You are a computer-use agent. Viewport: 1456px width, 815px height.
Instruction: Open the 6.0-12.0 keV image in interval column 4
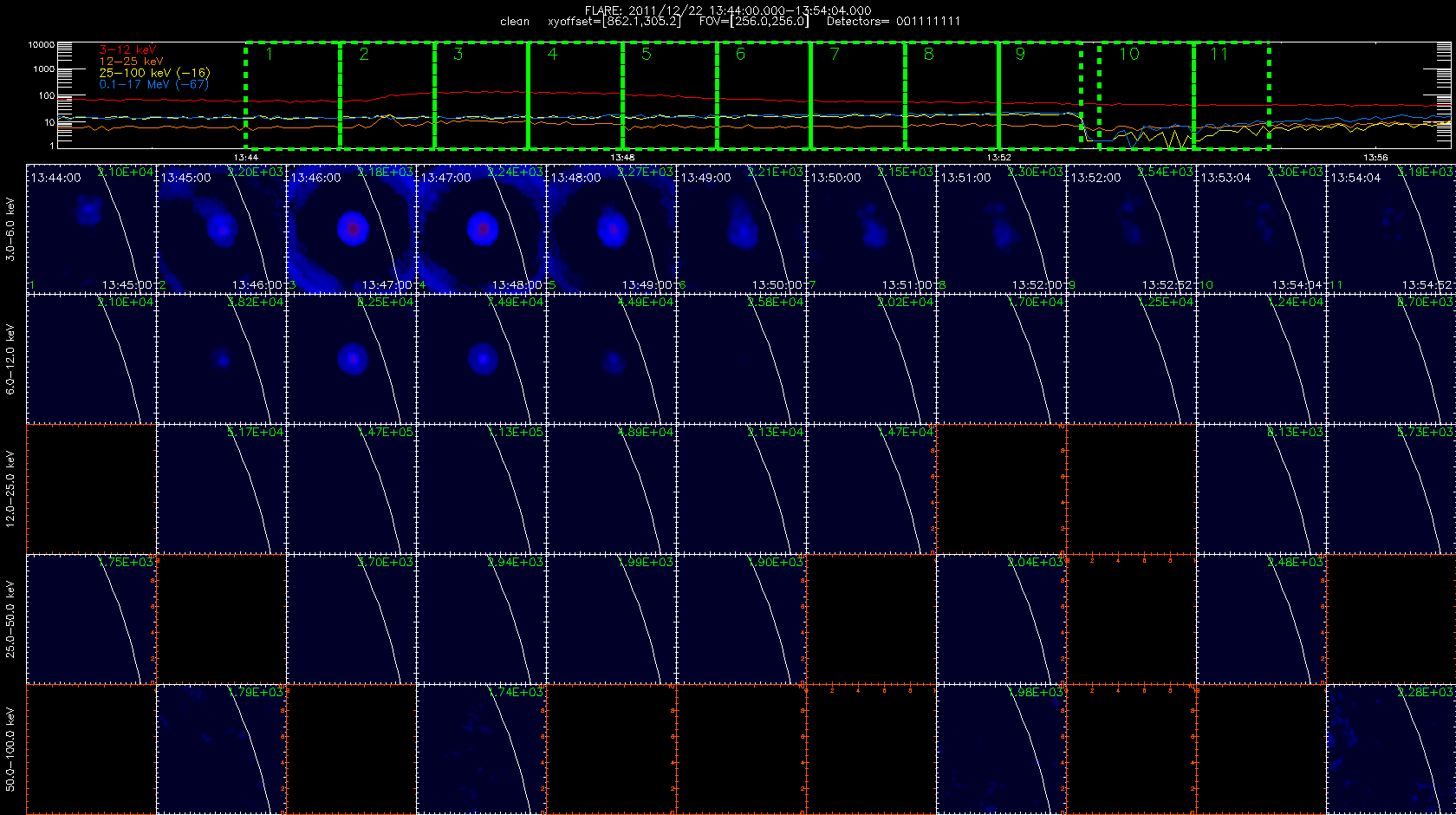tap(481, 359)
